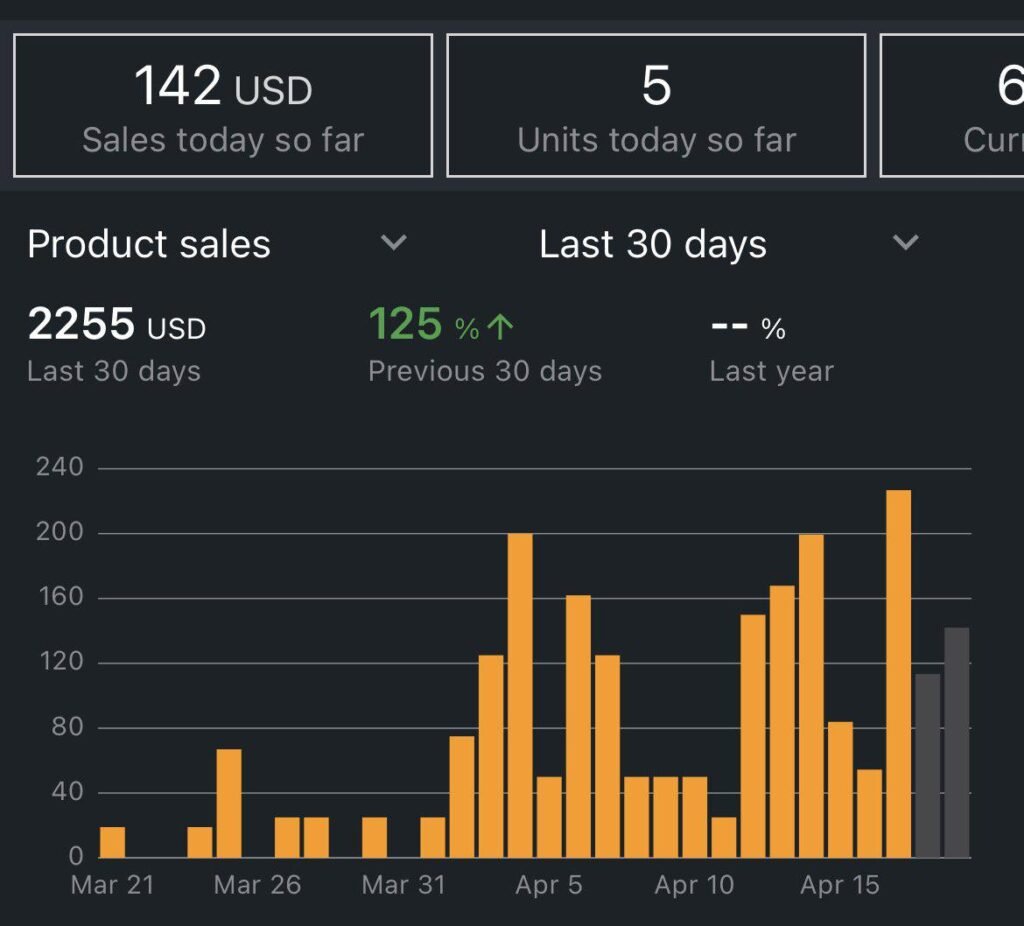Tap the 2255 USD last 30 days total
The width and height of the screenshot is (1024, 926).
(x=116, y=326)
